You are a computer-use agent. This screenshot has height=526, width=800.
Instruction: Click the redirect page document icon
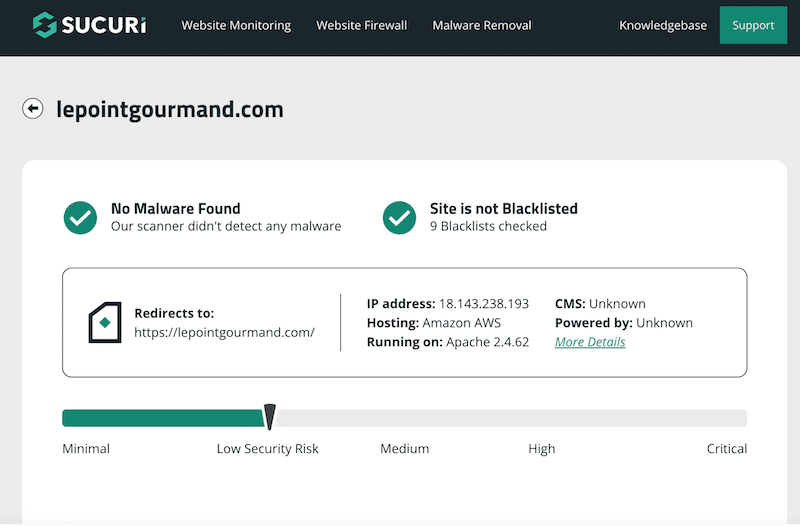click(x=105, y=322)
